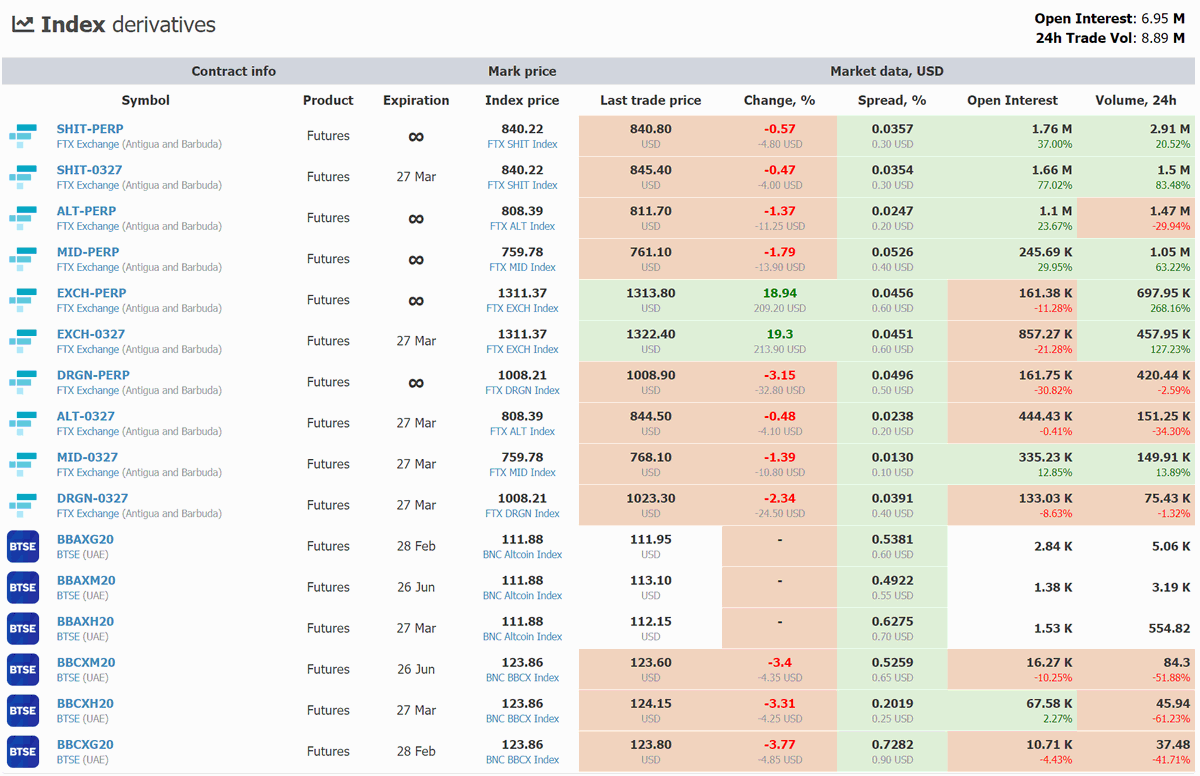The width and height of the screenshot is (1200, 776).
Task: Click the 19.3 change value for EXCH-0327
Action: (x=780, y=334)
